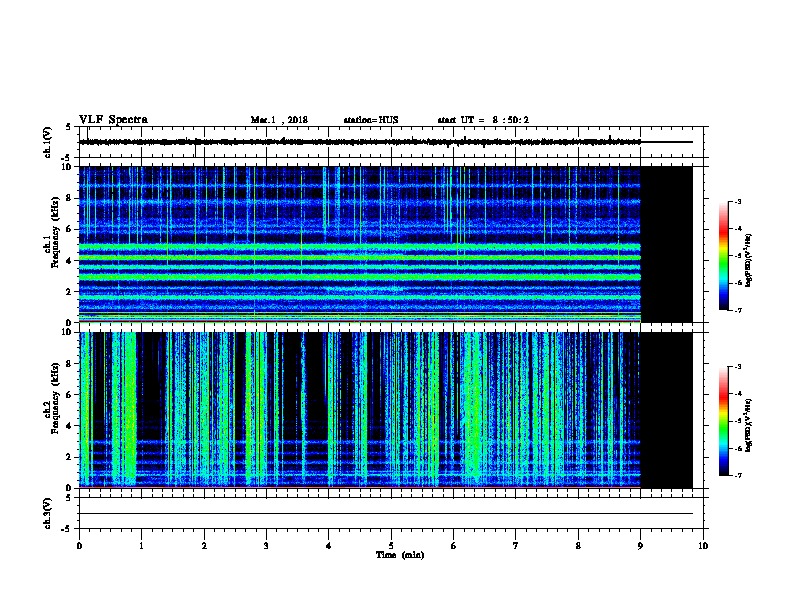Select the 'start UT = 8 :50: 2' text
The image size is (792, 612).
point(483,120)
